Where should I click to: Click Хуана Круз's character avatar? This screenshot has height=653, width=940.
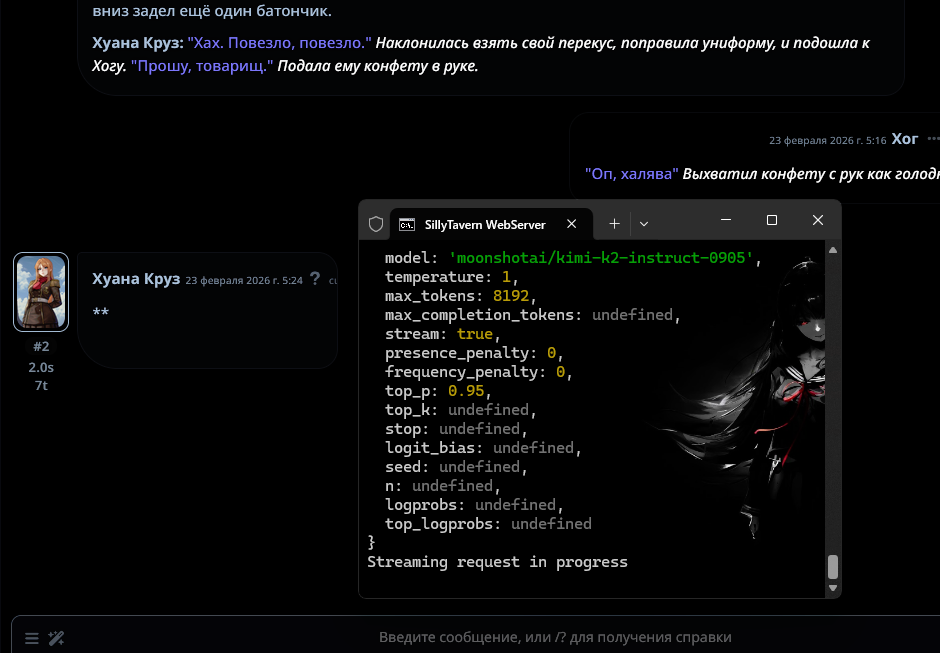tap(41, 291)
